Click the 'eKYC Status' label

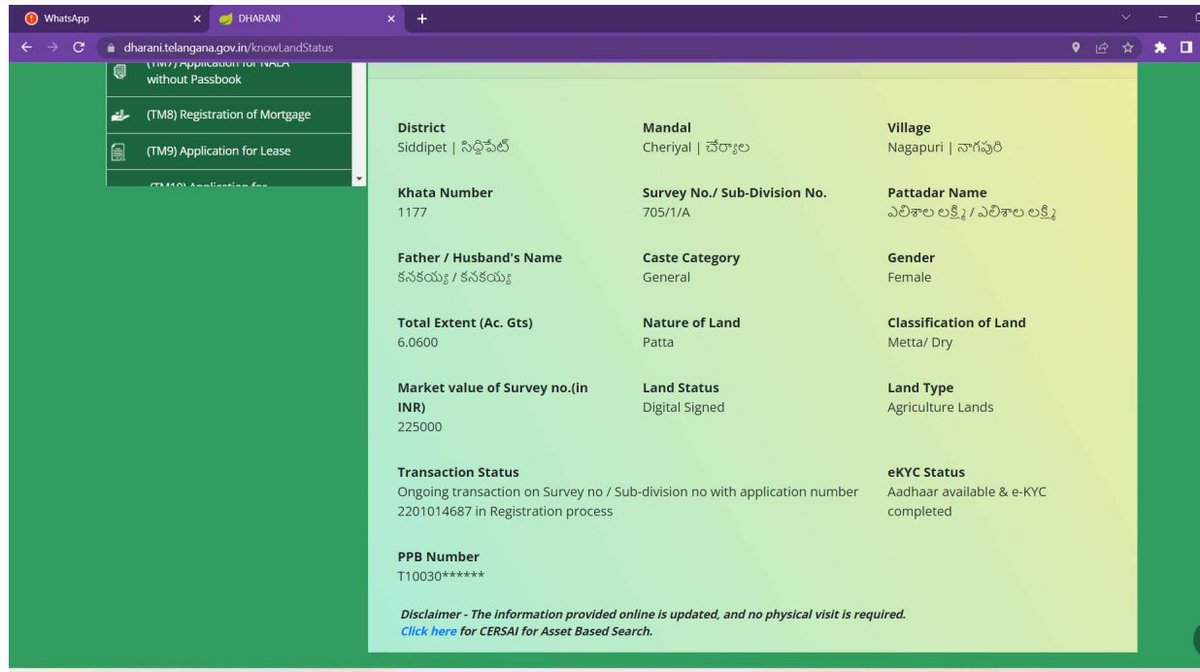coord(926,472)
